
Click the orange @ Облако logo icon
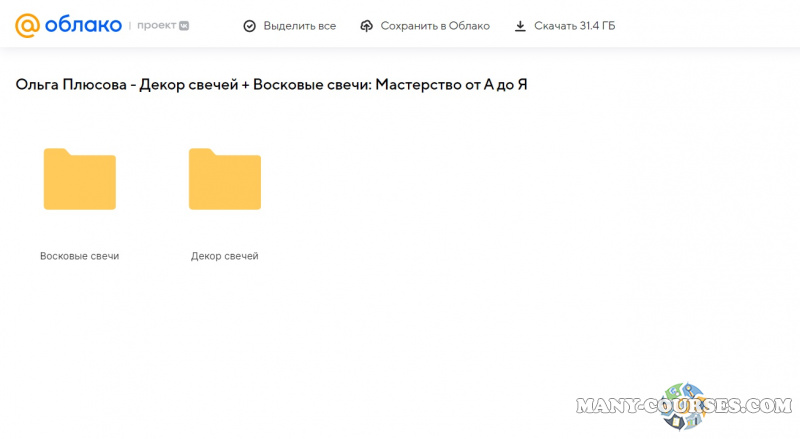(28, 24)
